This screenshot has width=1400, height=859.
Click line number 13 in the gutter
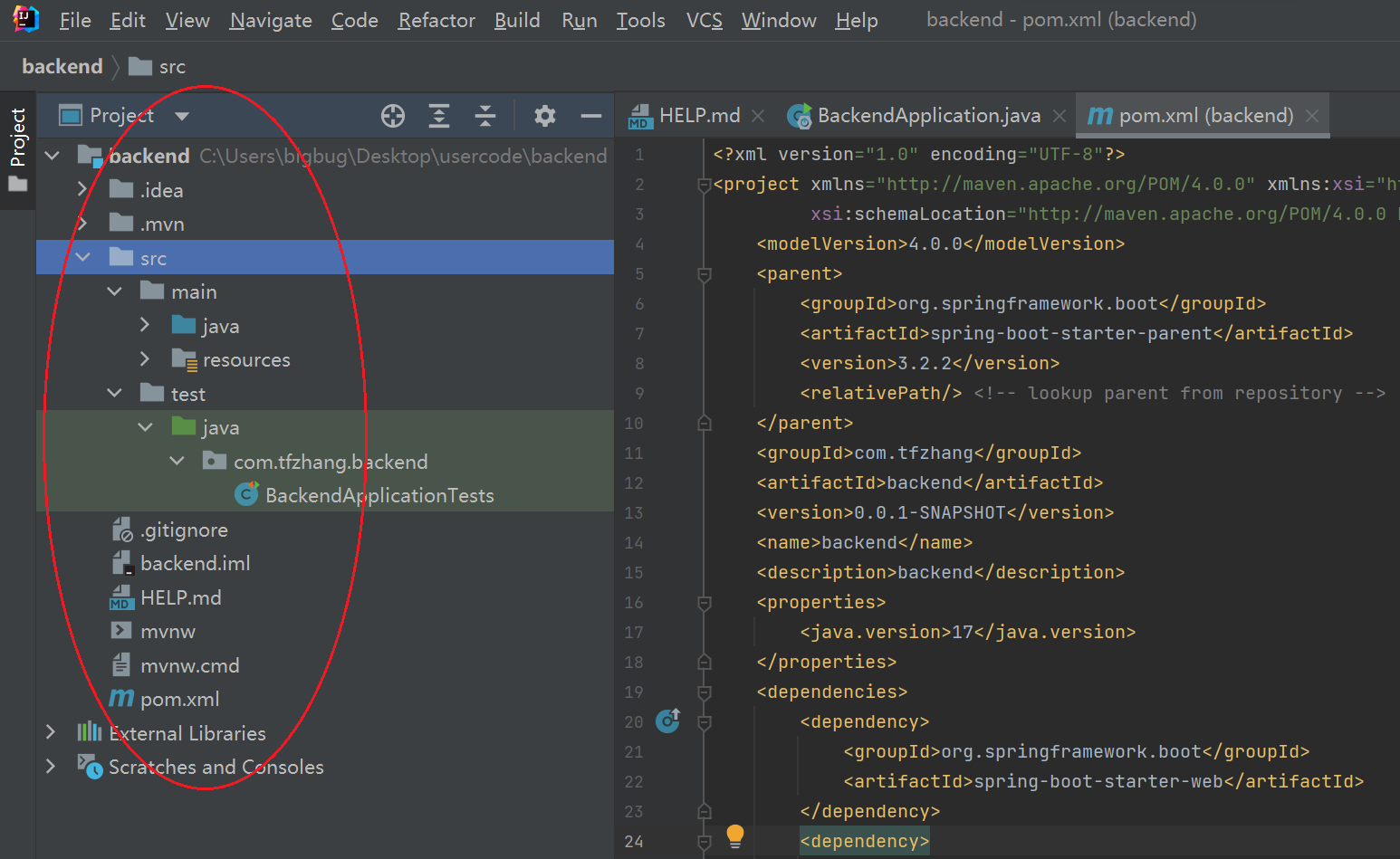[x=634, y=512]
